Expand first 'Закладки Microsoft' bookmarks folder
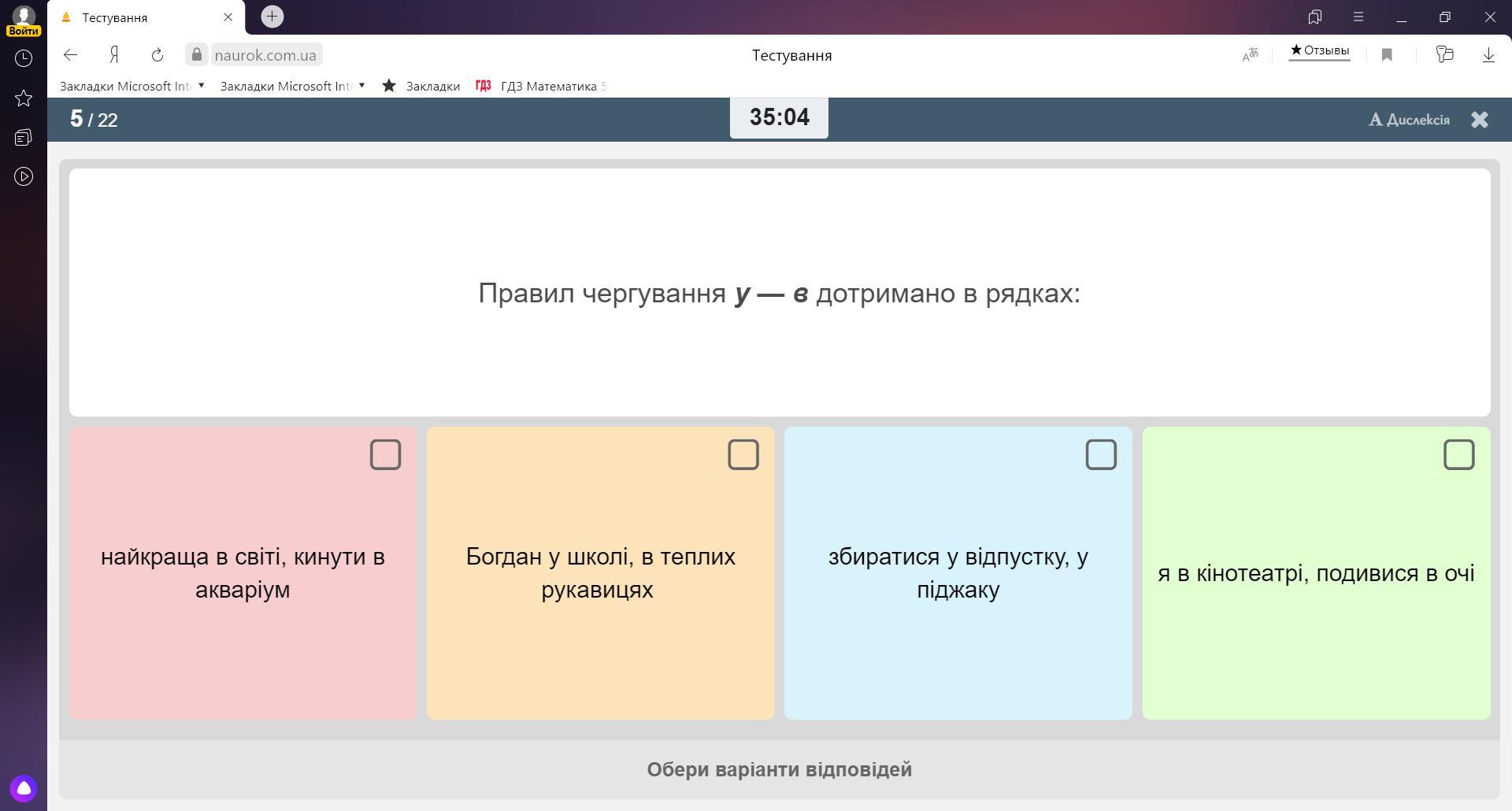Screen dimensions: 1512x811 [x=132, y=86]
